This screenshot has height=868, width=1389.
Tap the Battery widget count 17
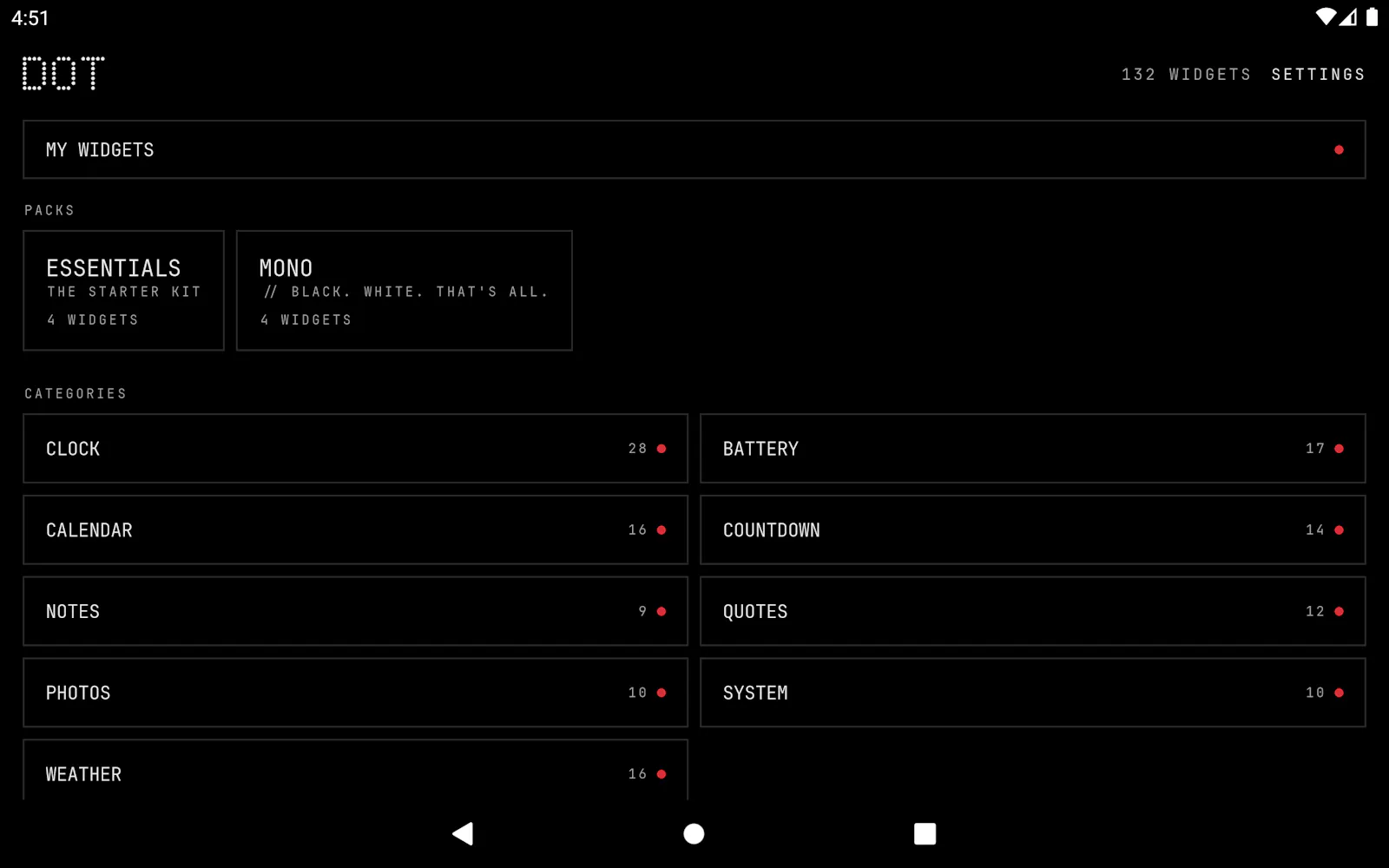pyautogui.click(x=1315, y=449)
